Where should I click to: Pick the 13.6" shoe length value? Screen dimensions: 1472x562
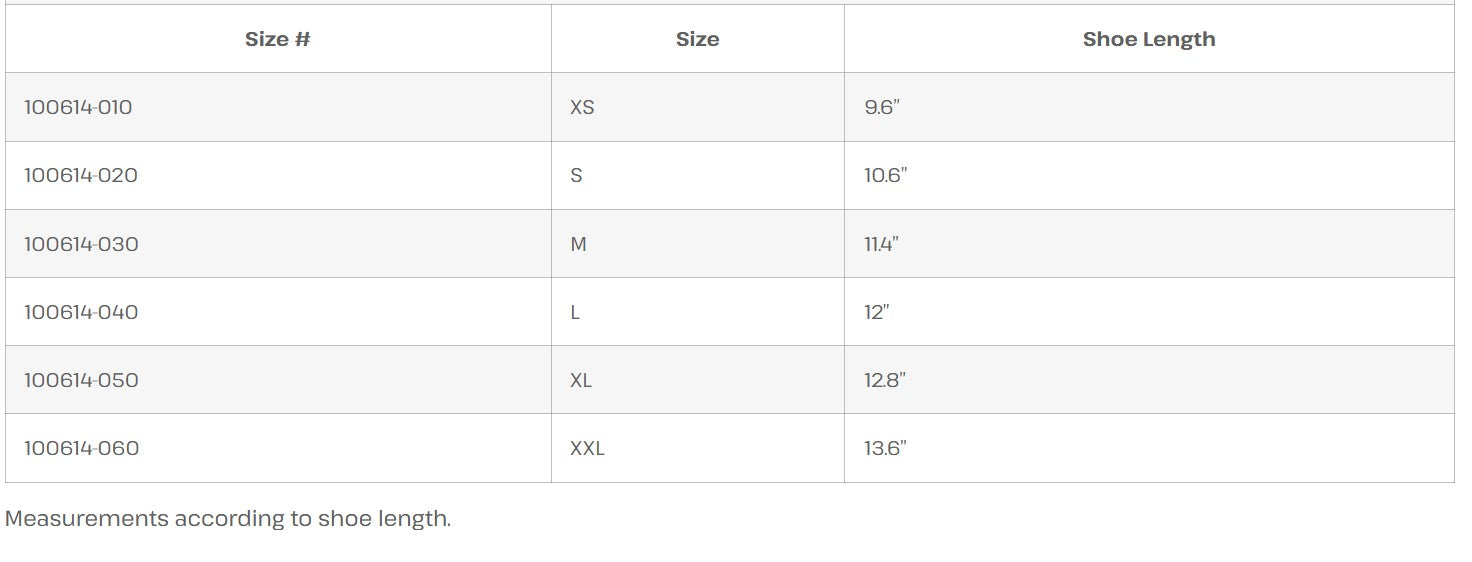(885, 448)
